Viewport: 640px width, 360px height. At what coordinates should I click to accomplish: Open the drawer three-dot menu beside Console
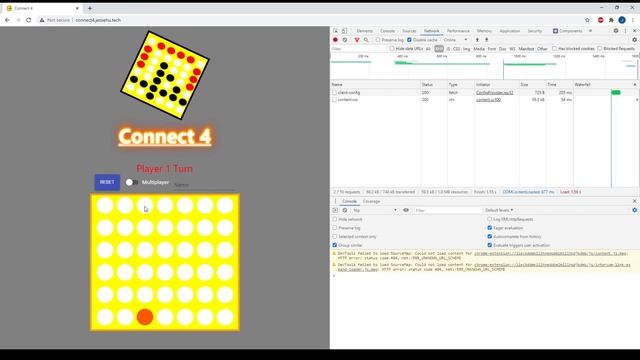tap(336, 201)
